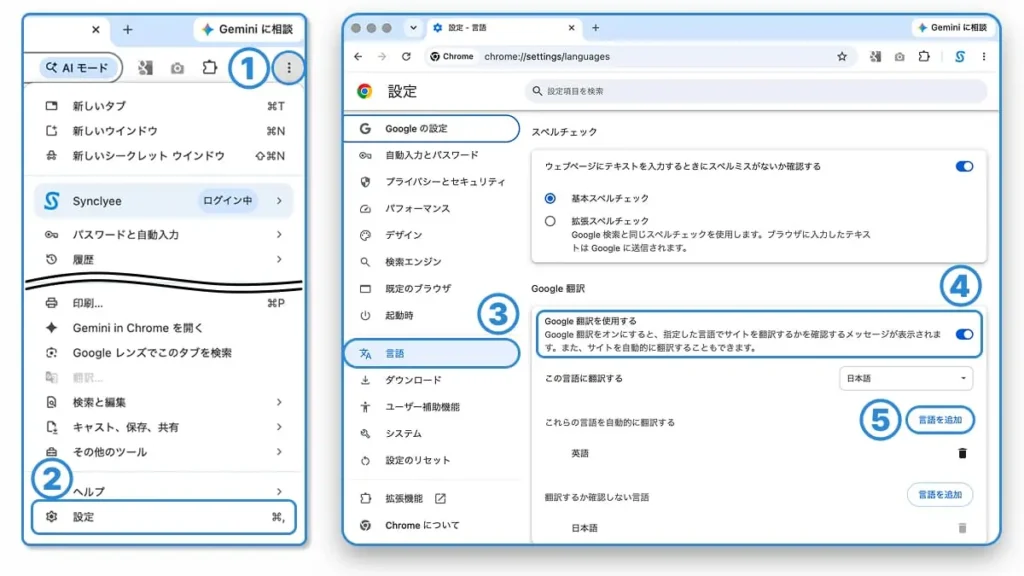The height and width of the screenshot is (576, 1024).
Task: Open the 日本語 translate-to language dropdown
Action: tap(905, 378)
